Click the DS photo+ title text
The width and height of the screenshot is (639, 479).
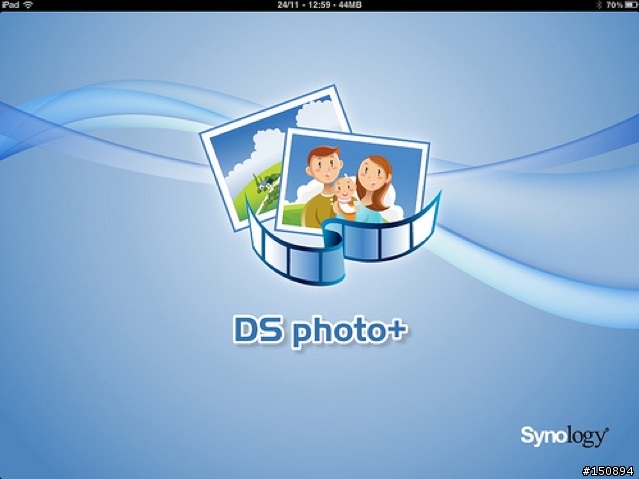click(320, 331)
